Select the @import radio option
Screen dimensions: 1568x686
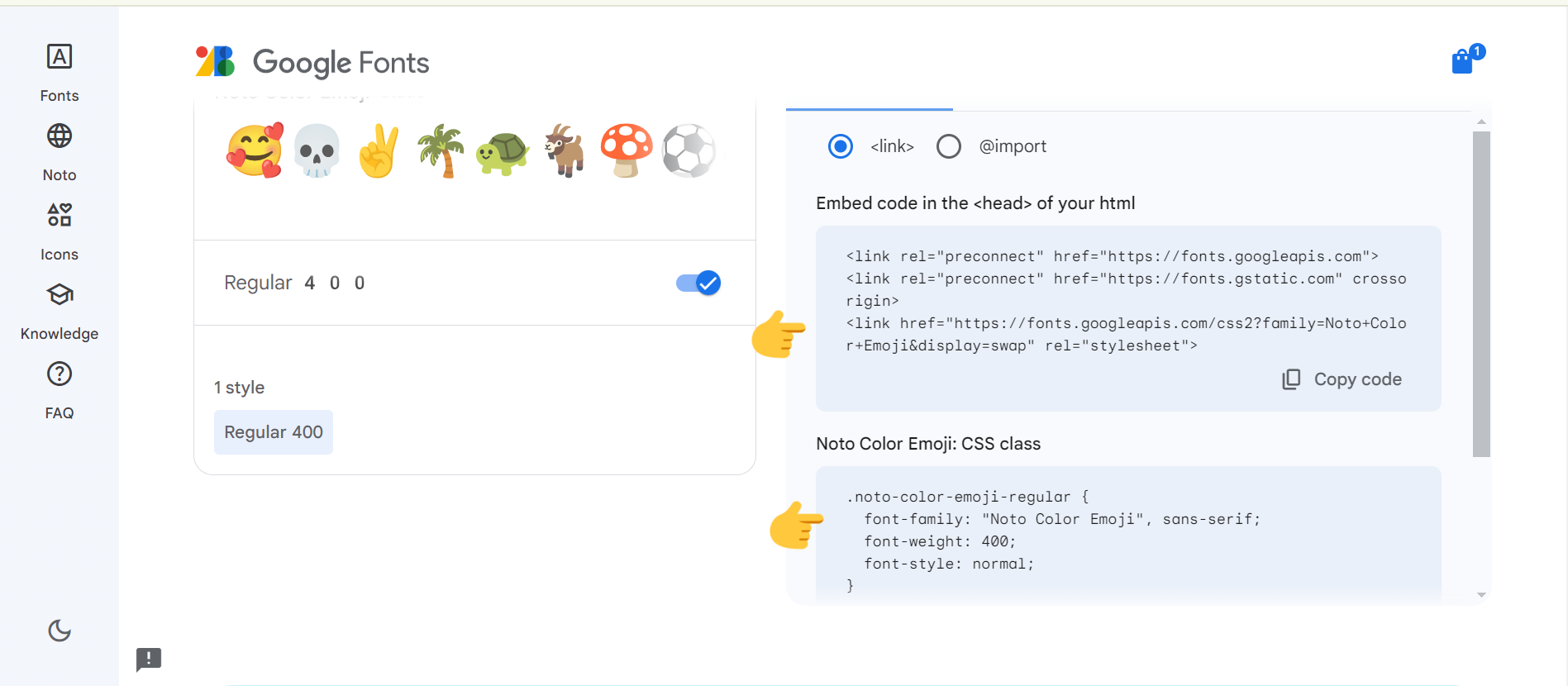click(x=949, y=146)
